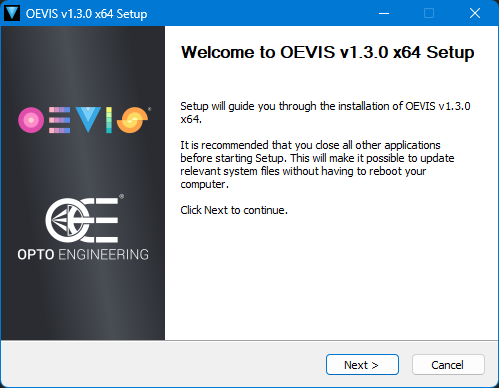The width and height of the screenshot is (499, 388).
Task: Cancel the OEVIS setup
Action: click(448, 365)
